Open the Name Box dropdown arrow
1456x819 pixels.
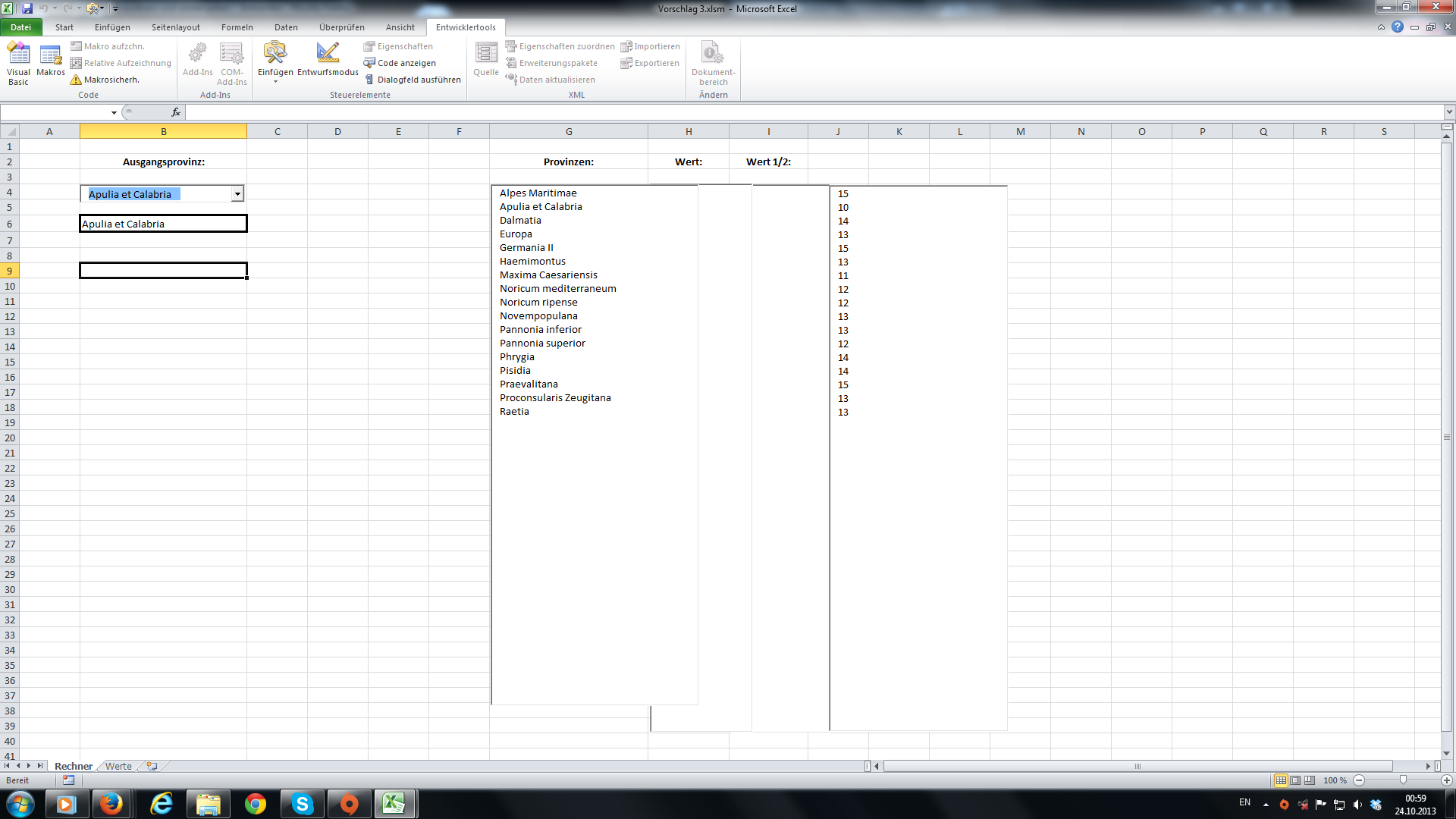point(114,112)
